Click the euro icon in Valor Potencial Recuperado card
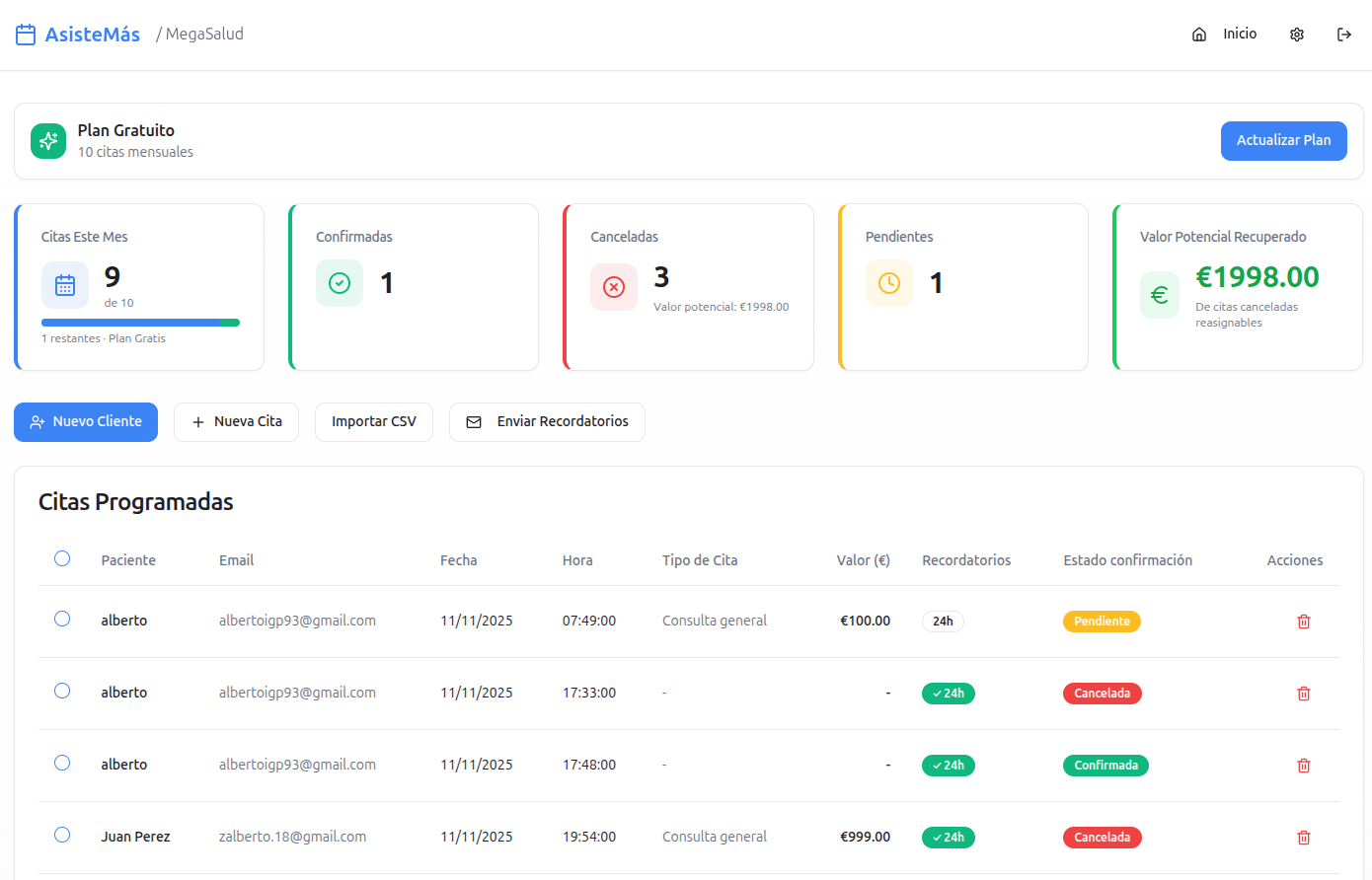 [1160, 294]
